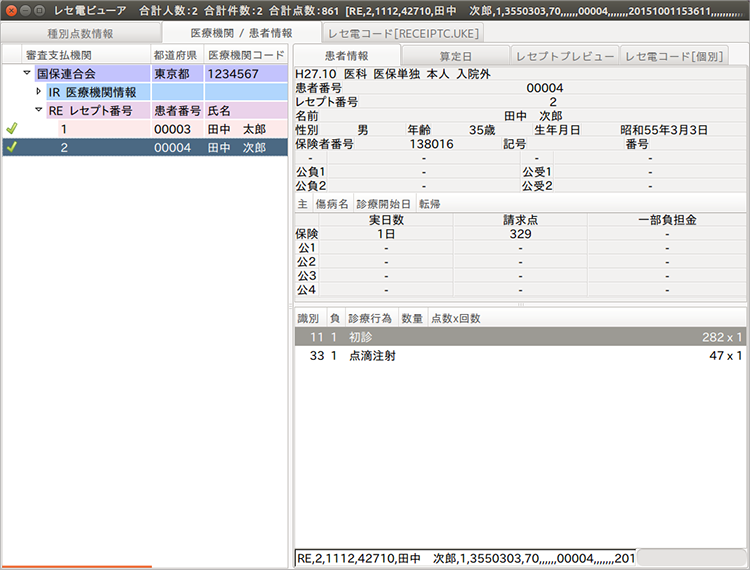Click 傷病名 column header
This screenshot has height=570, width=750.
(332, 204)
